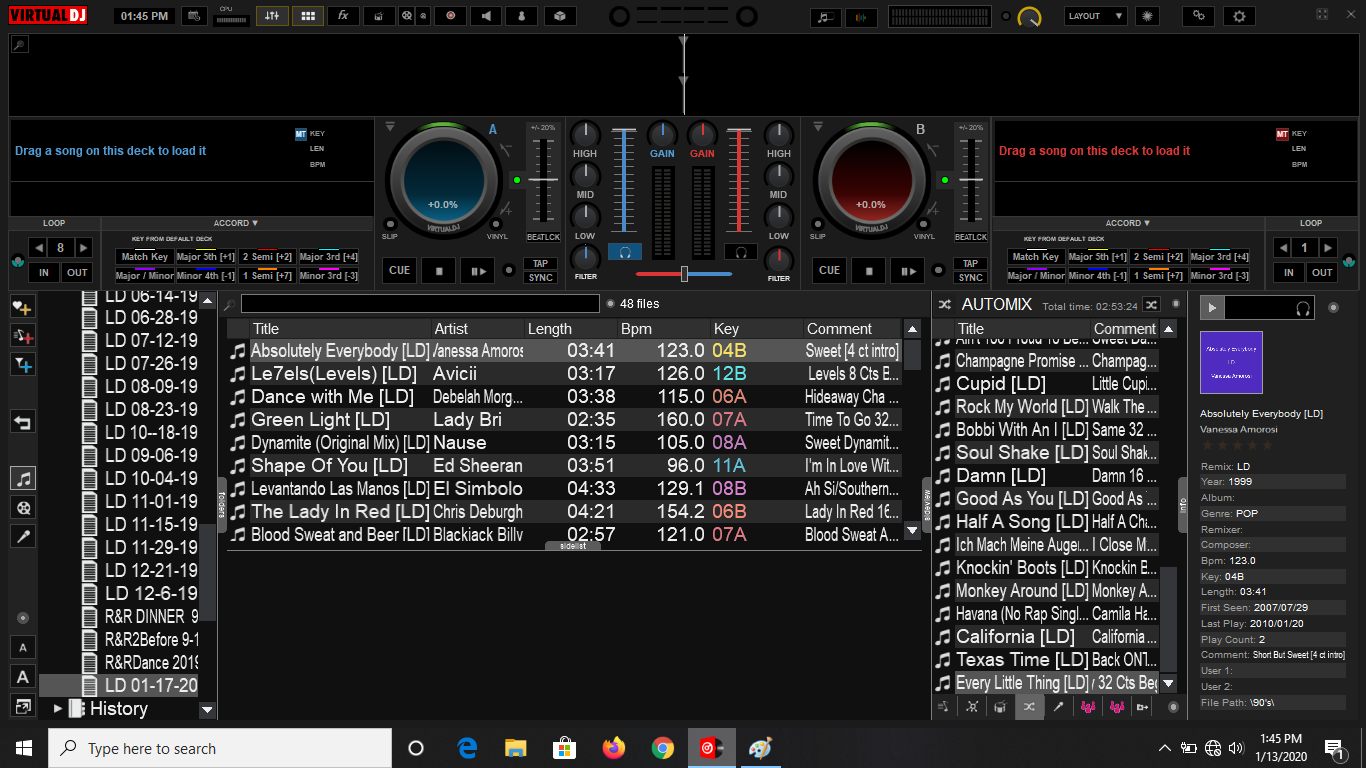Click the song search input field

420,304
